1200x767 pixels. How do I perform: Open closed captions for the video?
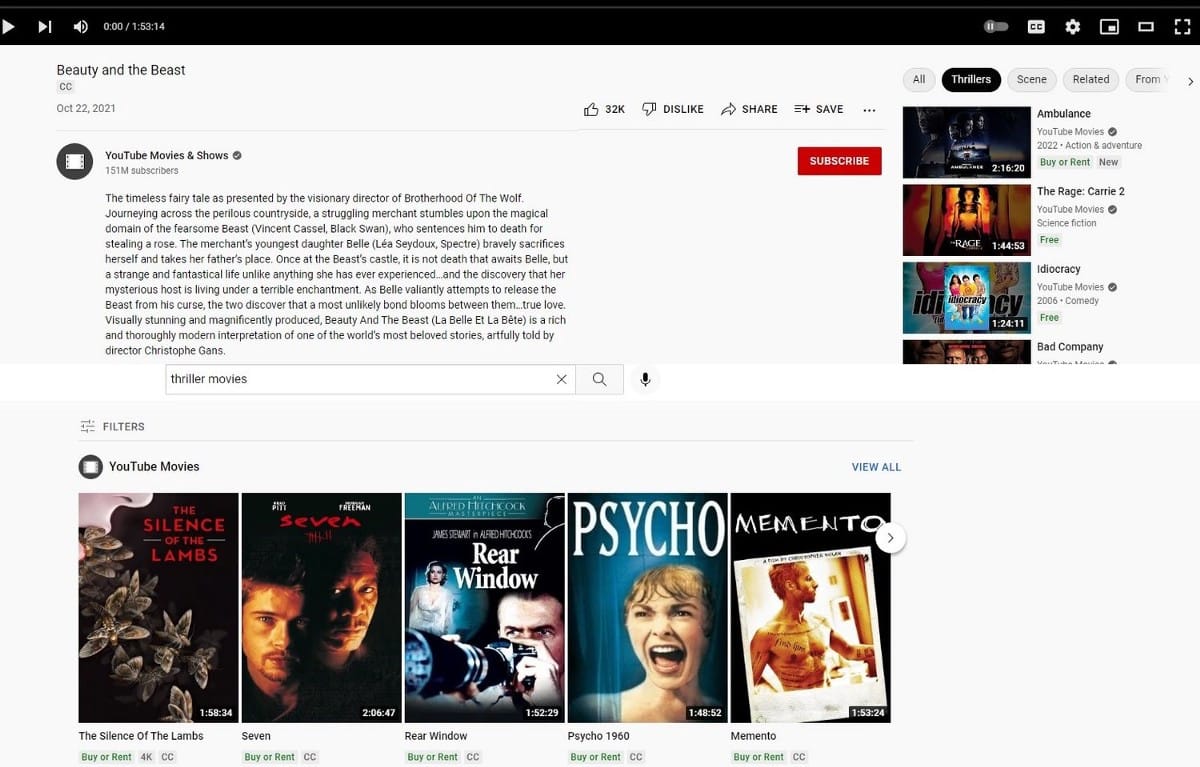(1036, 26)
